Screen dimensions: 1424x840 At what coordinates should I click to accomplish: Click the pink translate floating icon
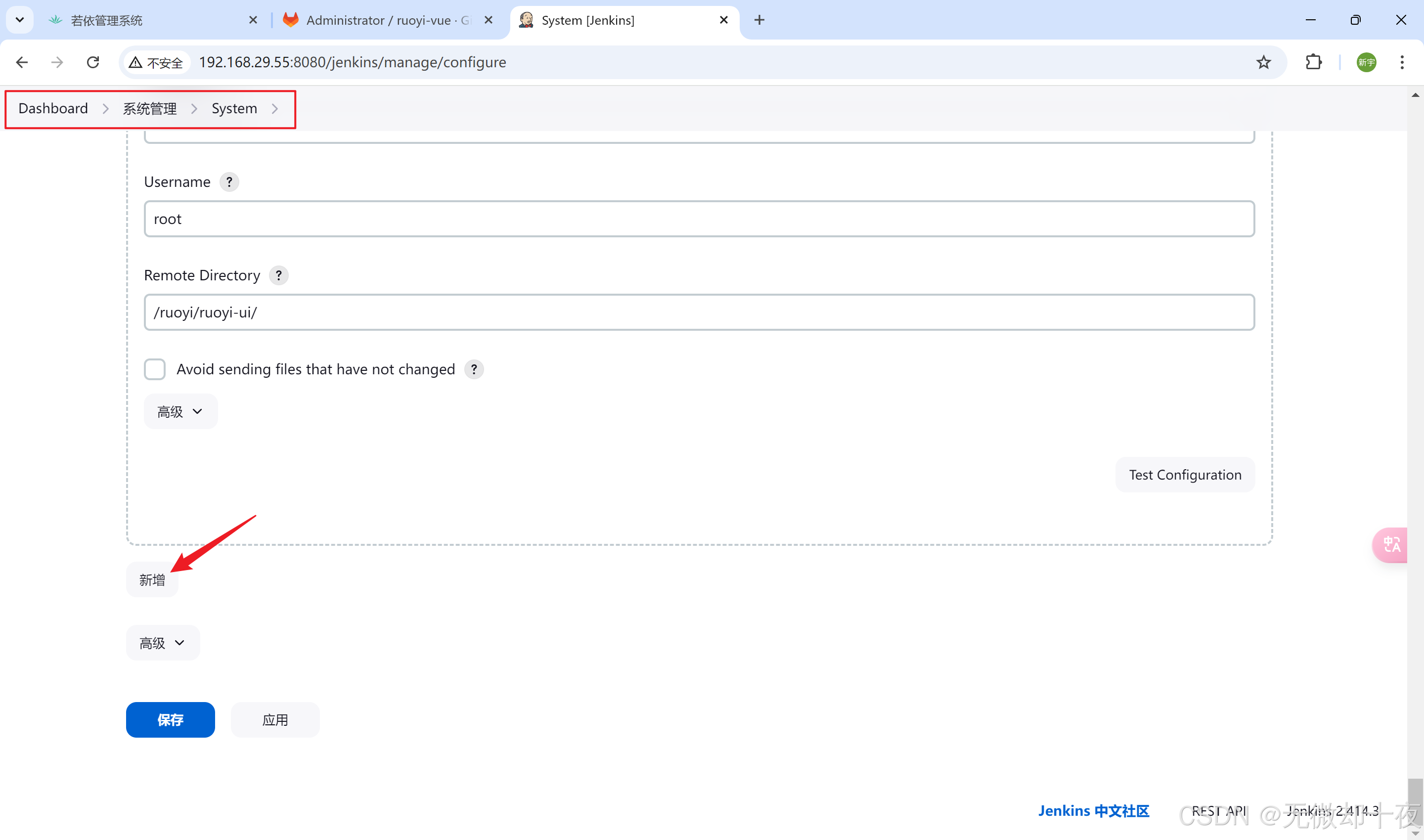click(1391, 544)
